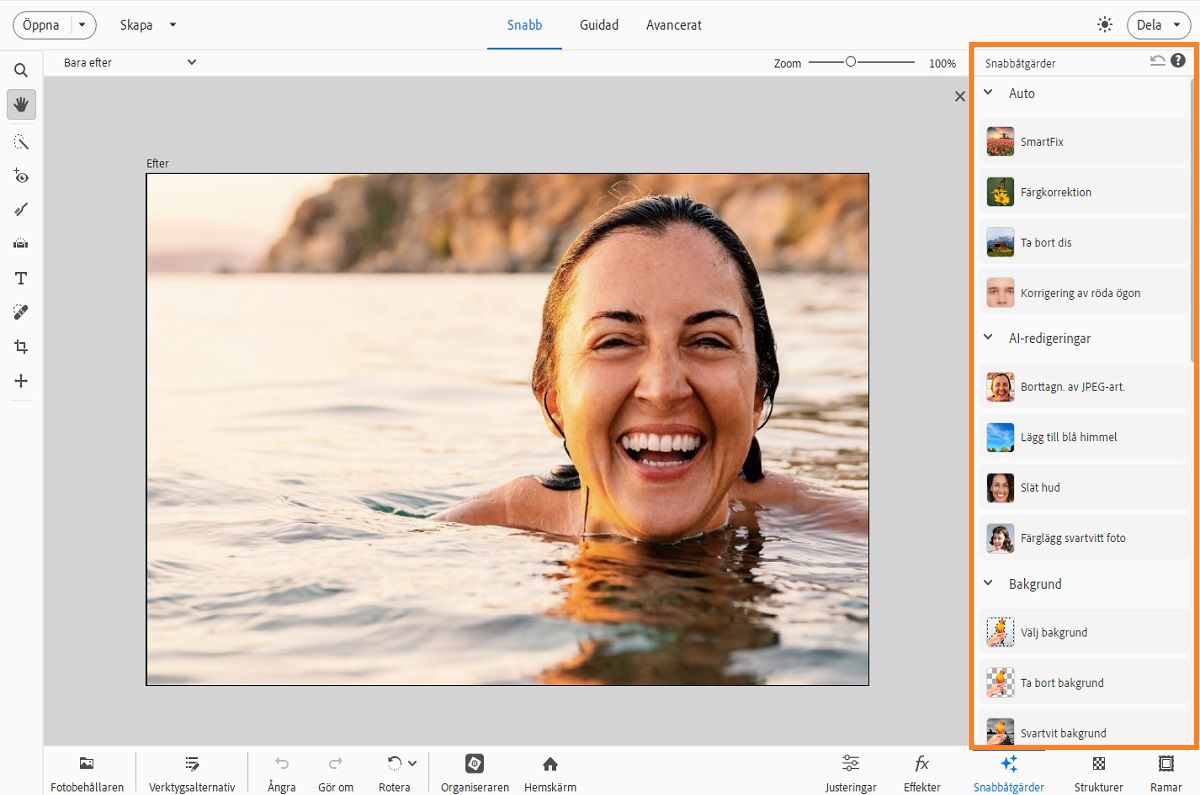Switch to the Guidad tab
1200x795 pixels.
[x=599, y=25]
